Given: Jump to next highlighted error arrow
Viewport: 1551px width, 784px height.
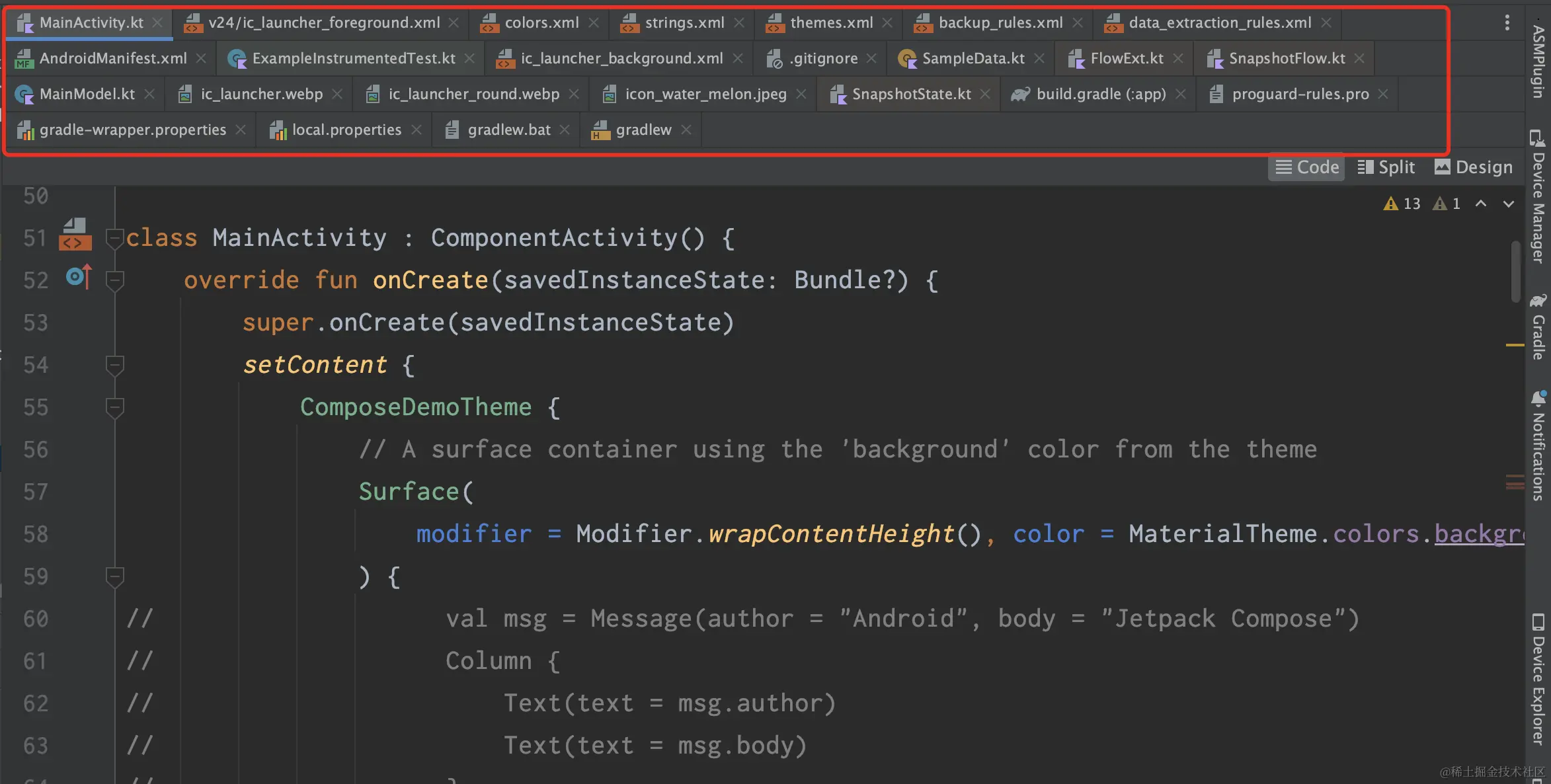Looking at the screenshot, I should pyautogui.click(x=1509, y=204).
